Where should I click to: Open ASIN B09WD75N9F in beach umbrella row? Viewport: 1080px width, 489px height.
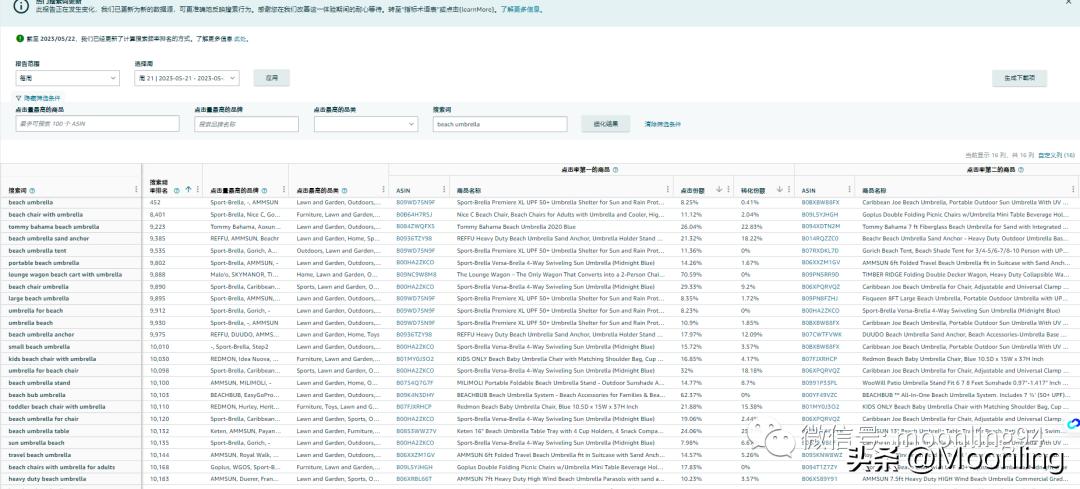[415, 202]
